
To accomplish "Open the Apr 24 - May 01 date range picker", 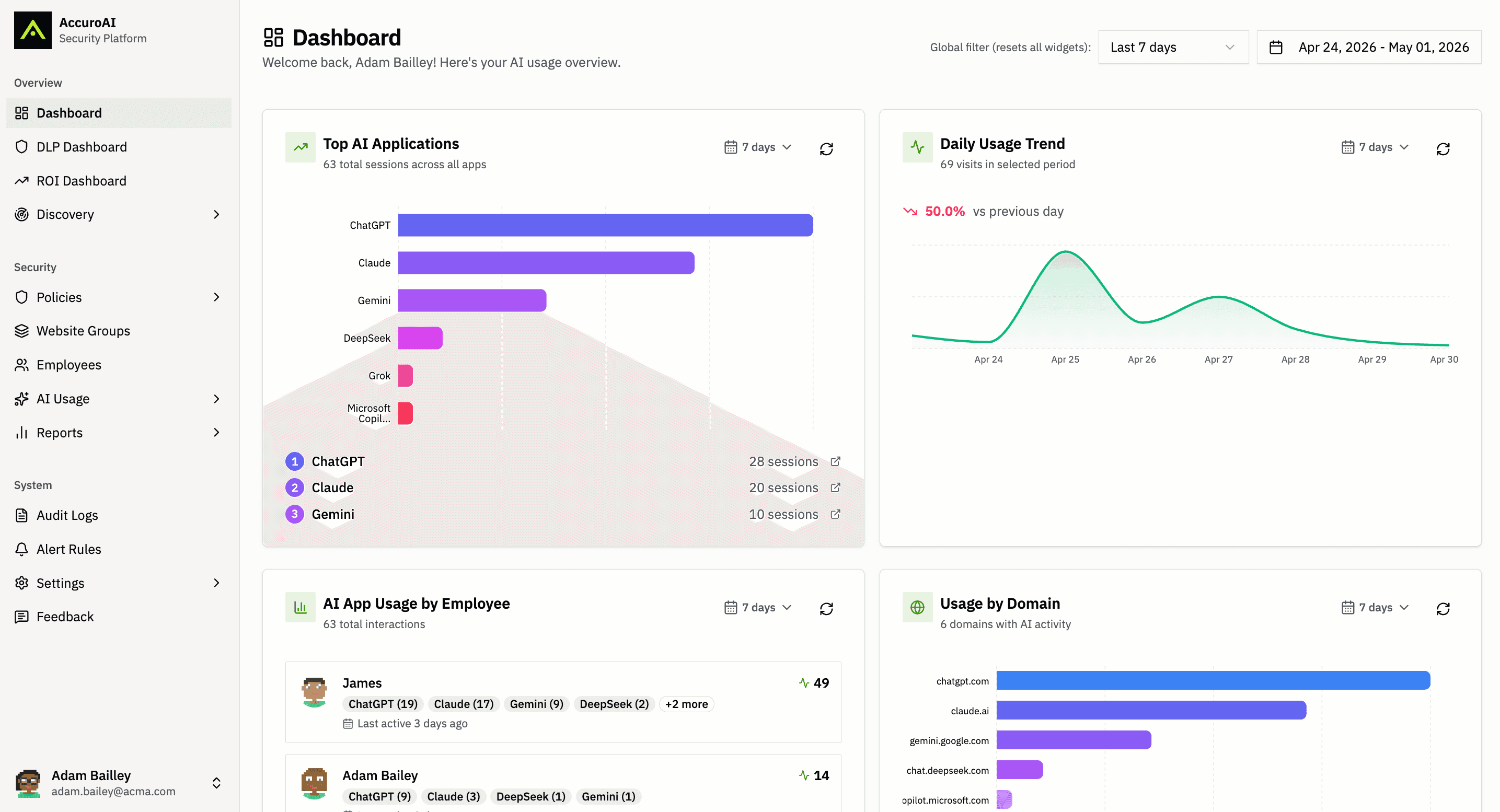I will [x=1369, y=47].
